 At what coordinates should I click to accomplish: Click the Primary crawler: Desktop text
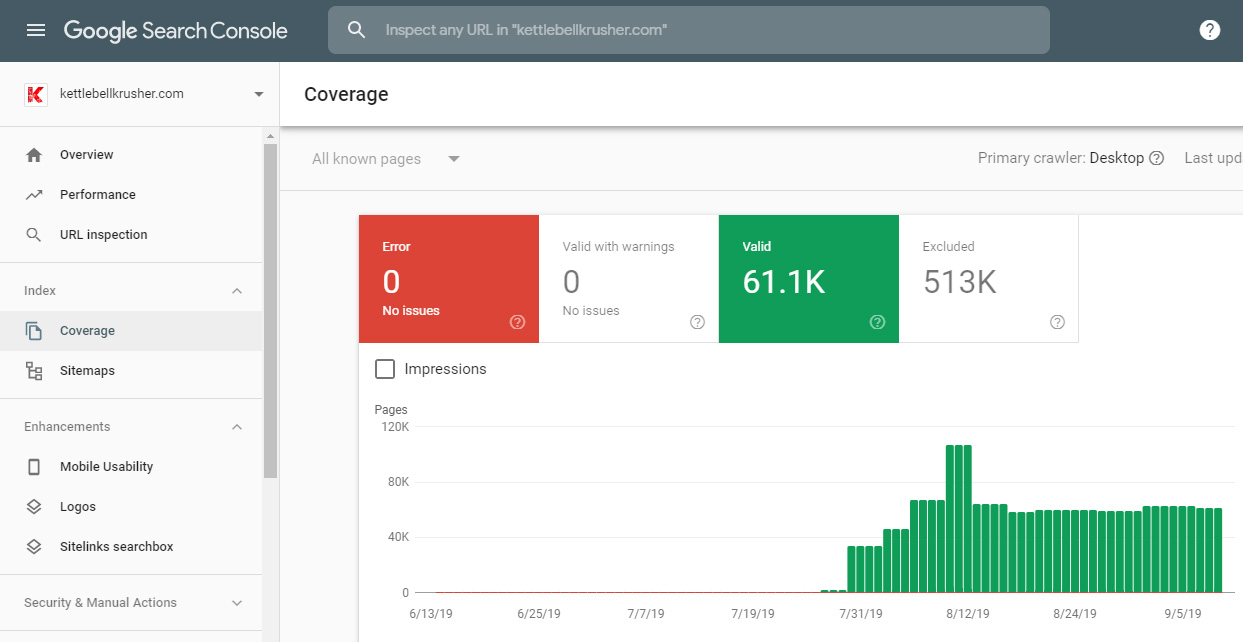(x=1061, y=158)
